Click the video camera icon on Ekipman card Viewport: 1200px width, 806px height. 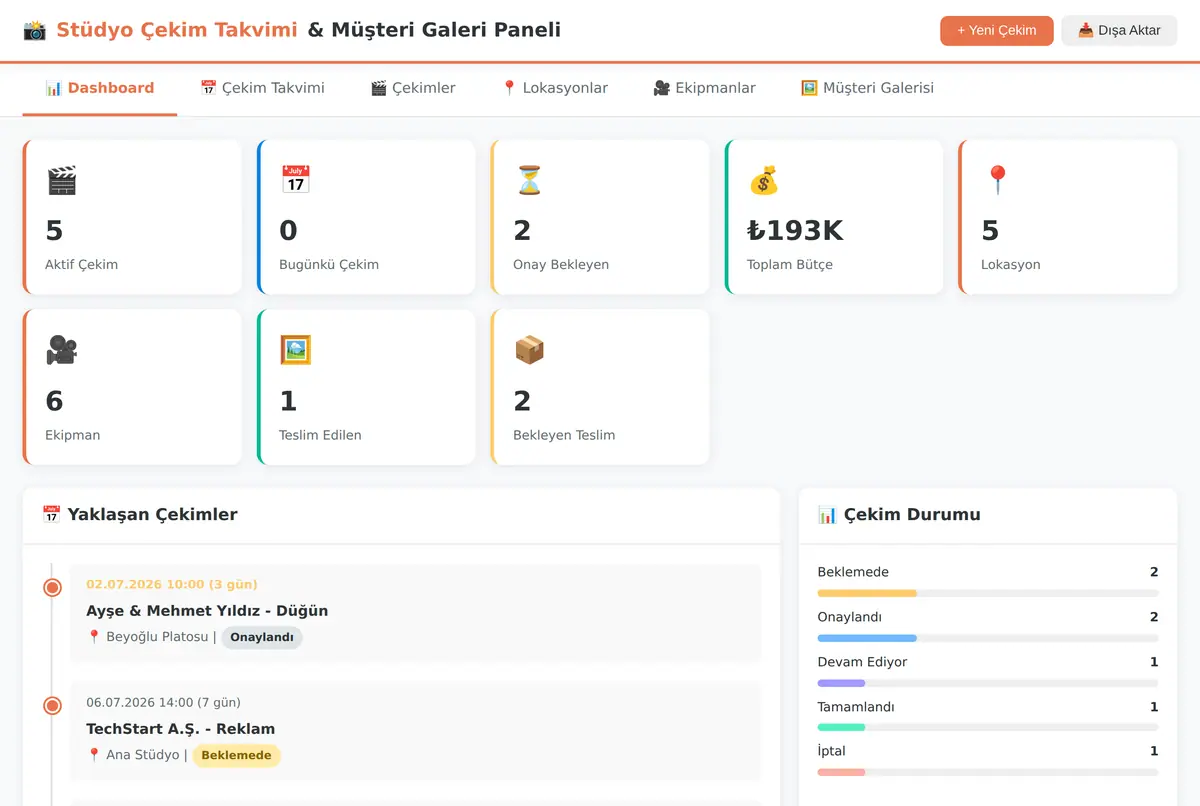(62, 350)
